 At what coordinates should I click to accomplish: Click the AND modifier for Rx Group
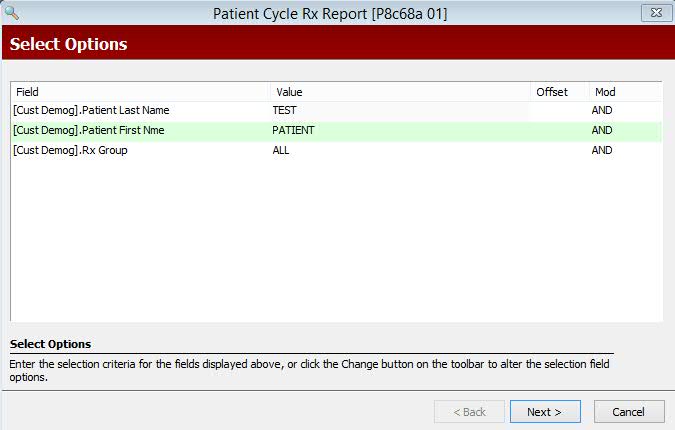(601, 151)
